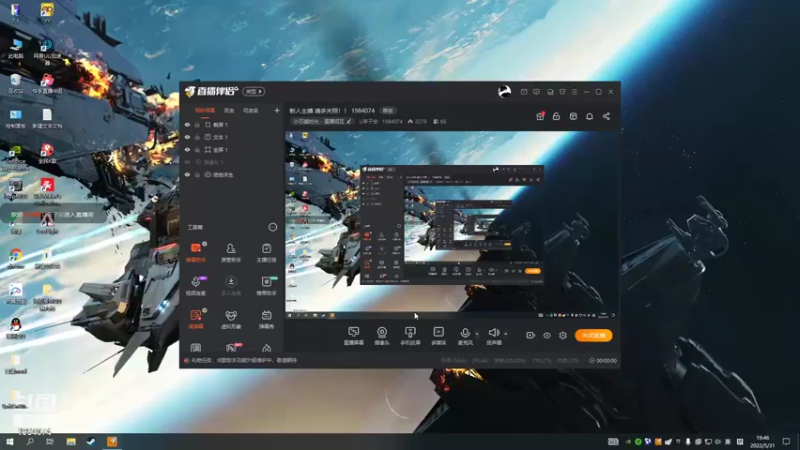Open the 虚拟形象 bear-face tool
The image size is (800, 450).
pyautogui.click(x=231, y=319)
